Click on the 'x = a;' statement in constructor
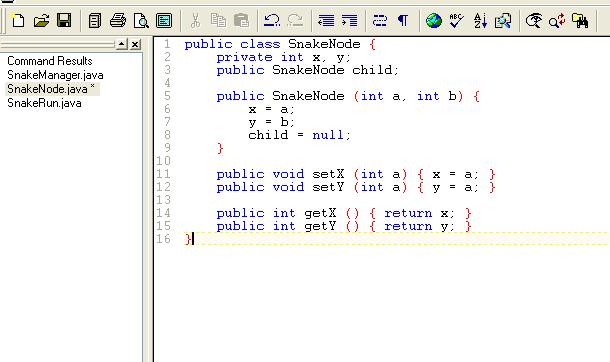Screen dimensions: 610x362 [x=272, y=109]
